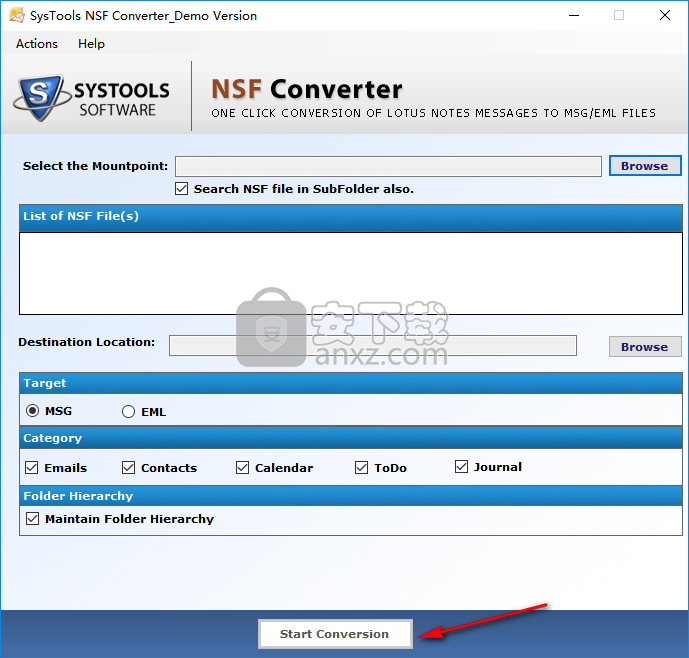Uncheck the Emails category
Image resolution: width=689 pixels, height=658 pixels.
click(x=32, y=467)
